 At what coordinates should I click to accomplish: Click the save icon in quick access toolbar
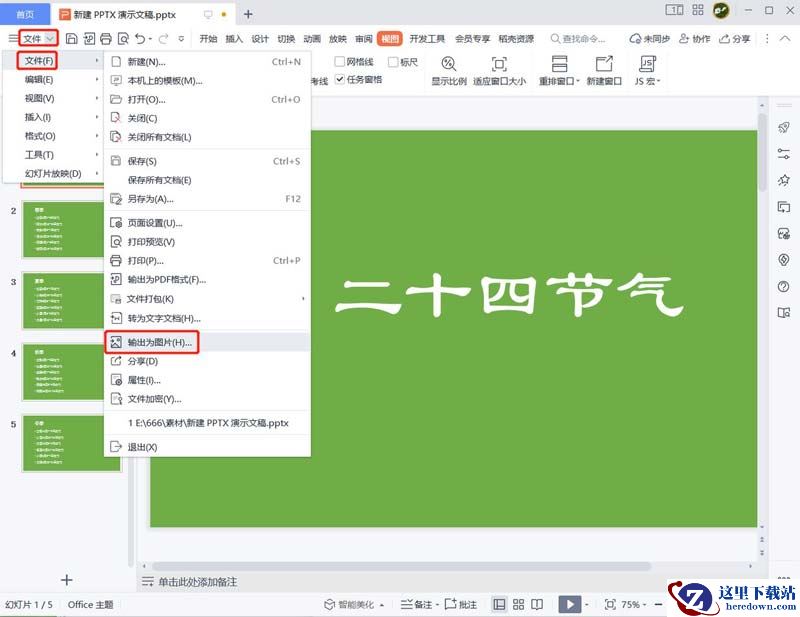pos(71,39)
